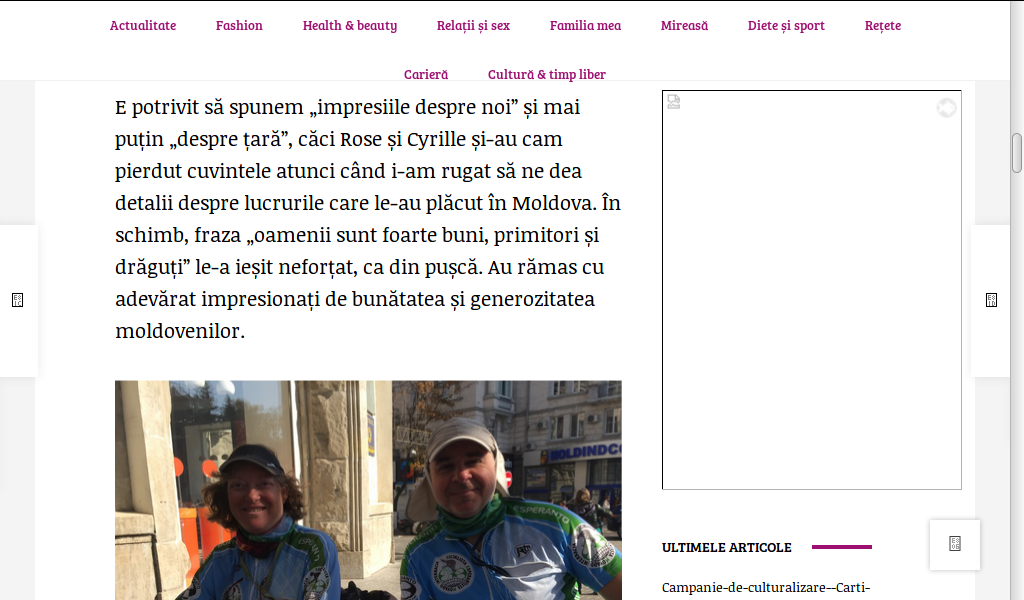Click inside the empty sidebar advertisement box
Screen dimensions: 1024x600
point(812,290)
